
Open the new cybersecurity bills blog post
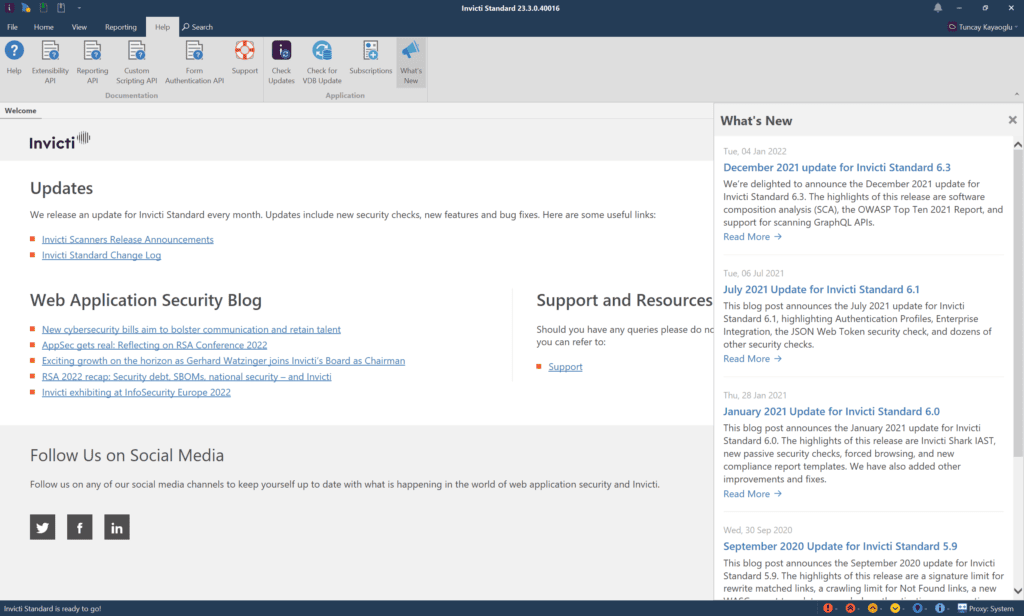(191, 330)
